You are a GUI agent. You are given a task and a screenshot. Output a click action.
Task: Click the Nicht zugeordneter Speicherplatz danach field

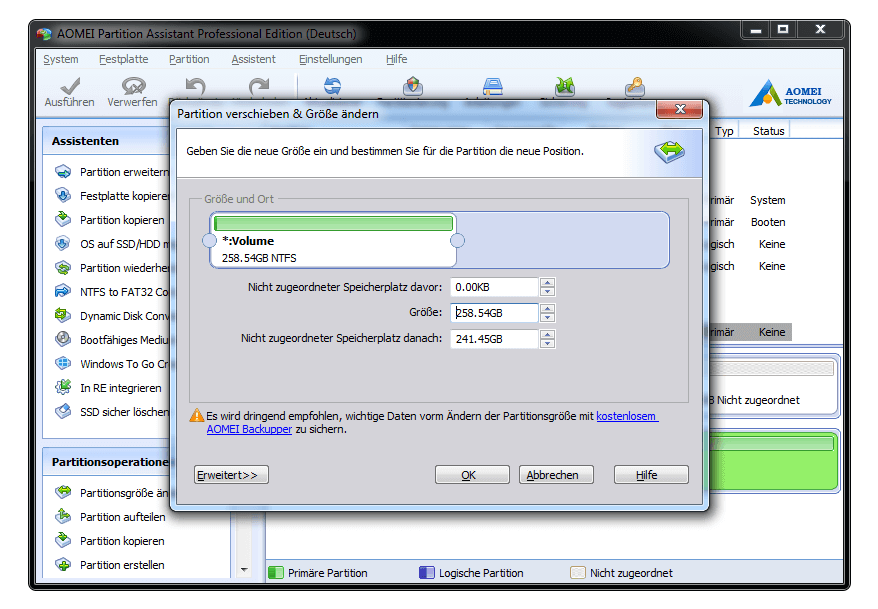pyautogui.click(x=494, y=339)
